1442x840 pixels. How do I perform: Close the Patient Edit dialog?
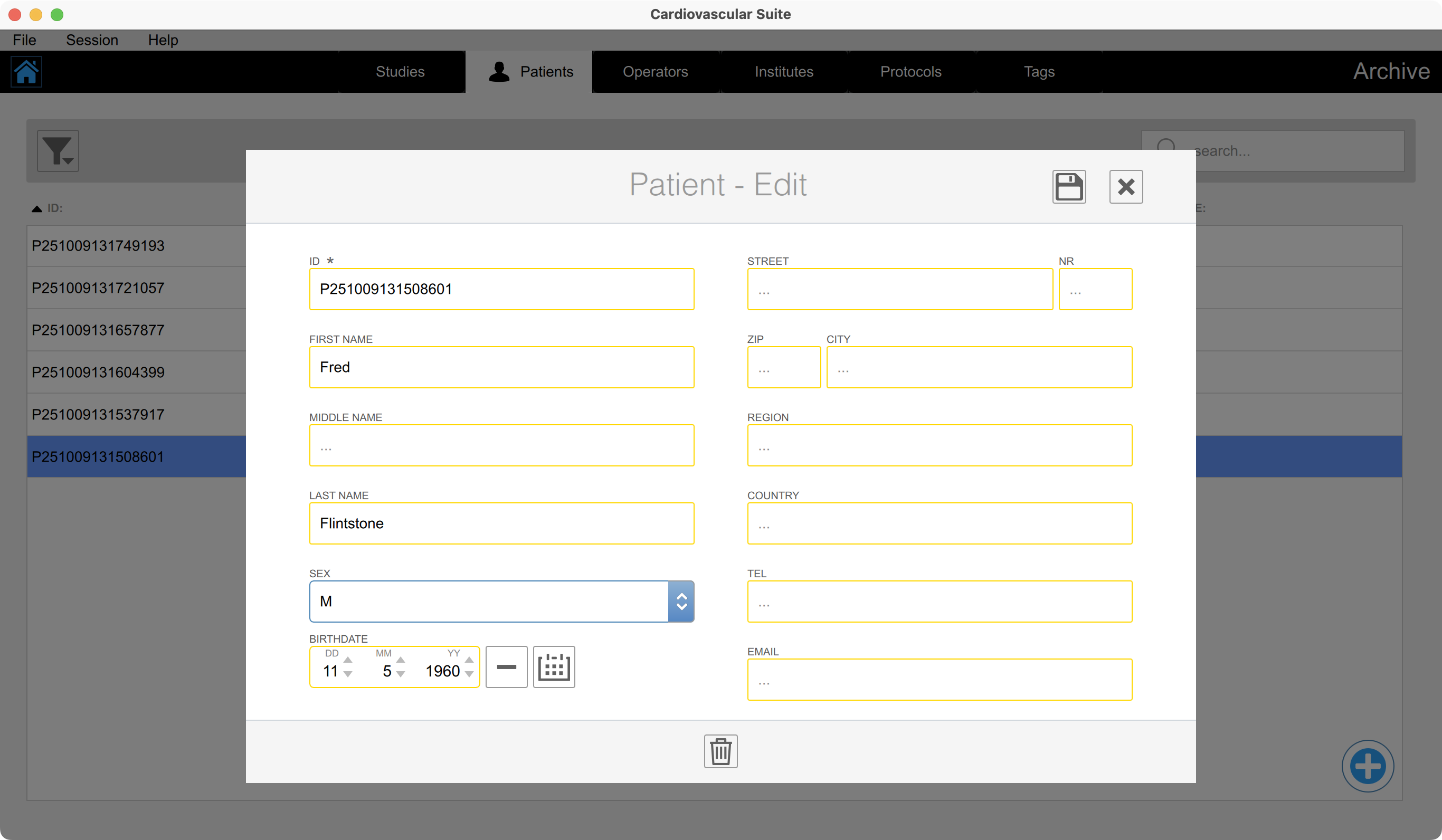point(1125,187)
